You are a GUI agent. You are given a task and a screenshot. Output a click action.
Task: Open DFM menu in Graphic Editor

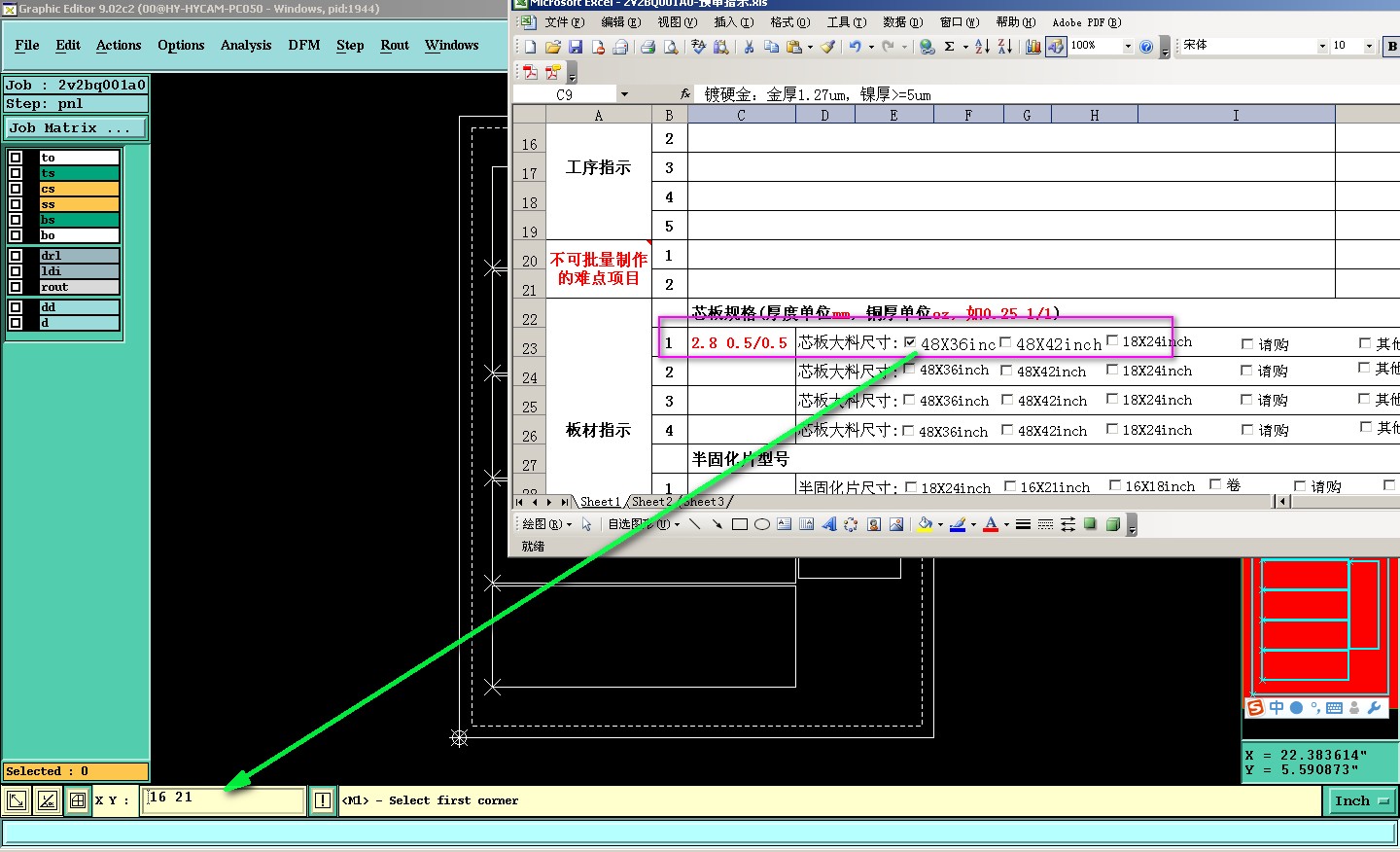tap(304, 46)
